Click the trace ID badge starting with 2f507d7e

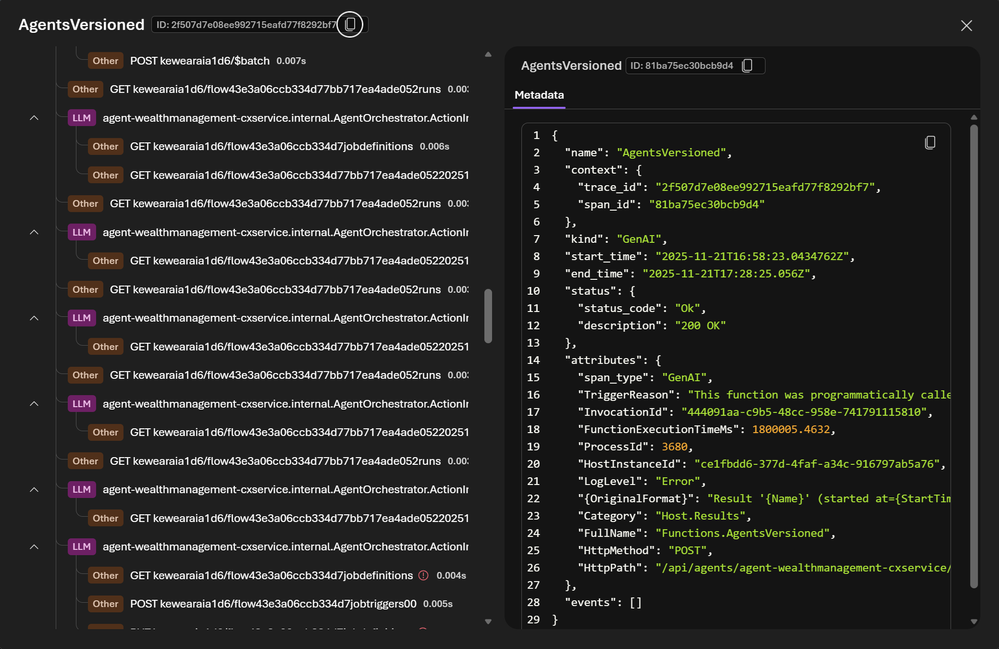coord(245,25)
